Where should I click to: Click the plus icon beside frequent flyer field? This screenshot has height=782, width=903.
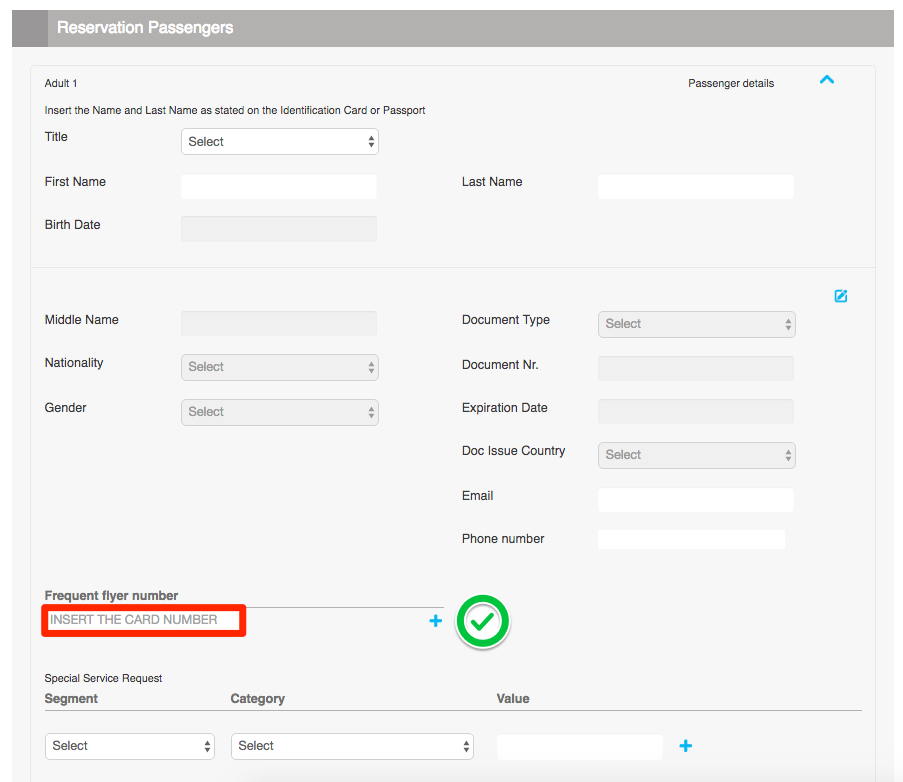[x=435, y=621]
